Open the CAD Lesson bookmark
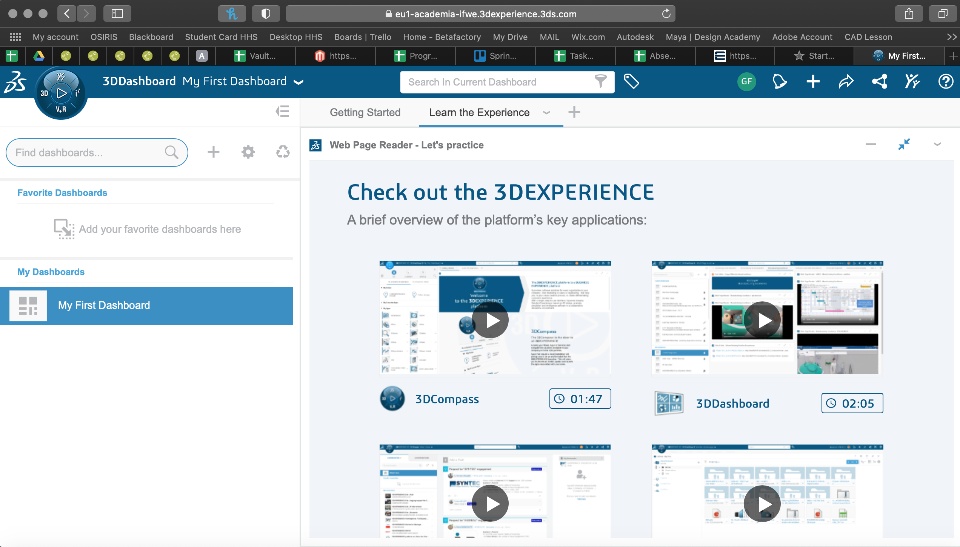This screenshot has height=547, width=960. pyautogui.click(x=868, y=37)
